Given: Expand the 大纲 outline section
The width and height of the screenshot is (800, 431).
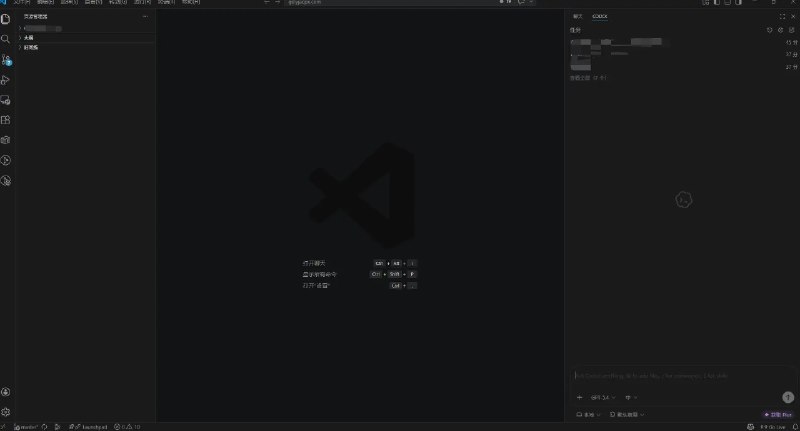Looking at the screenshot, I should 86,38.
